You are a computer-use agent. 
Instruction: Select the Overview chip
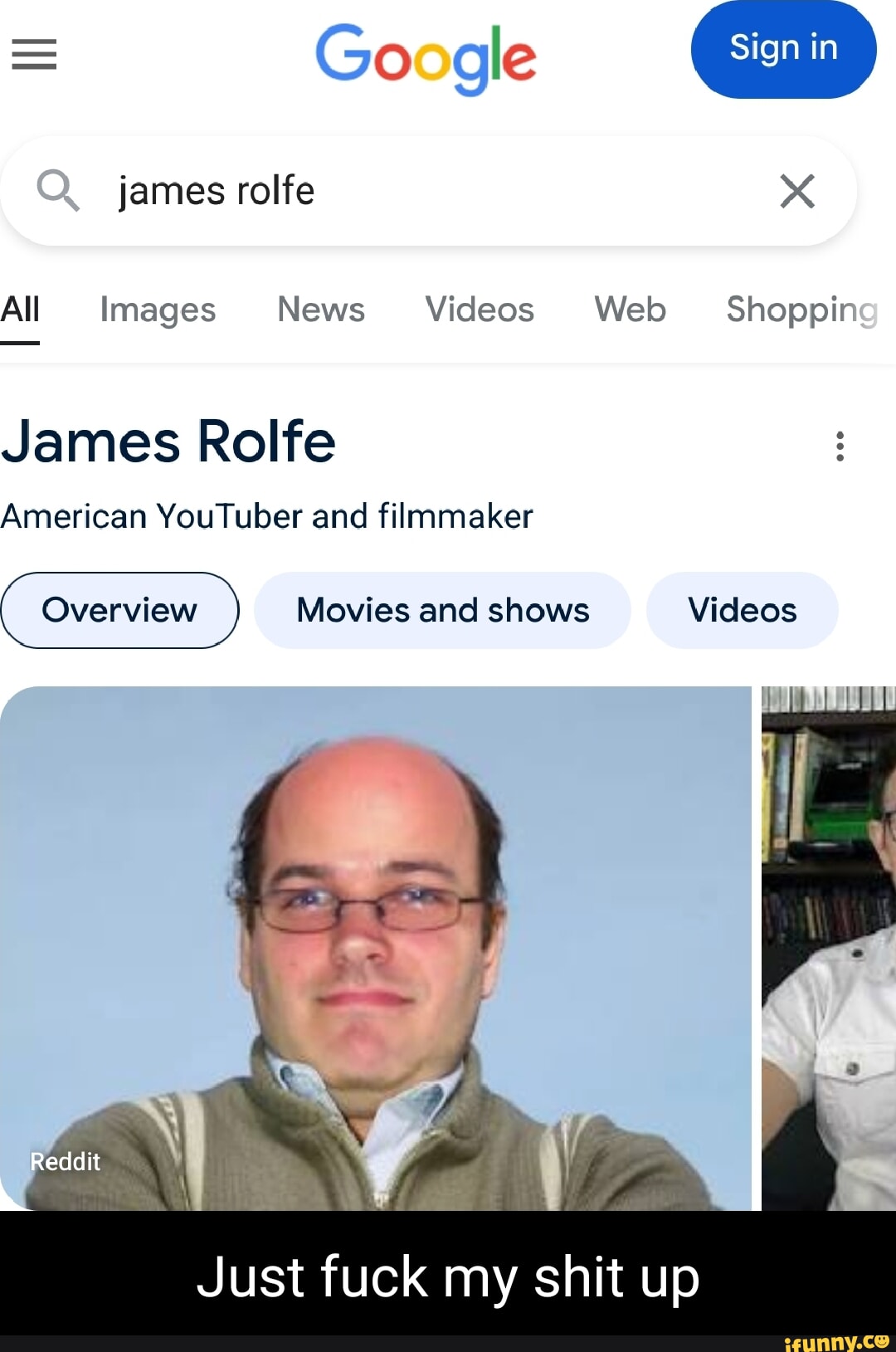[x=119, y=610]
